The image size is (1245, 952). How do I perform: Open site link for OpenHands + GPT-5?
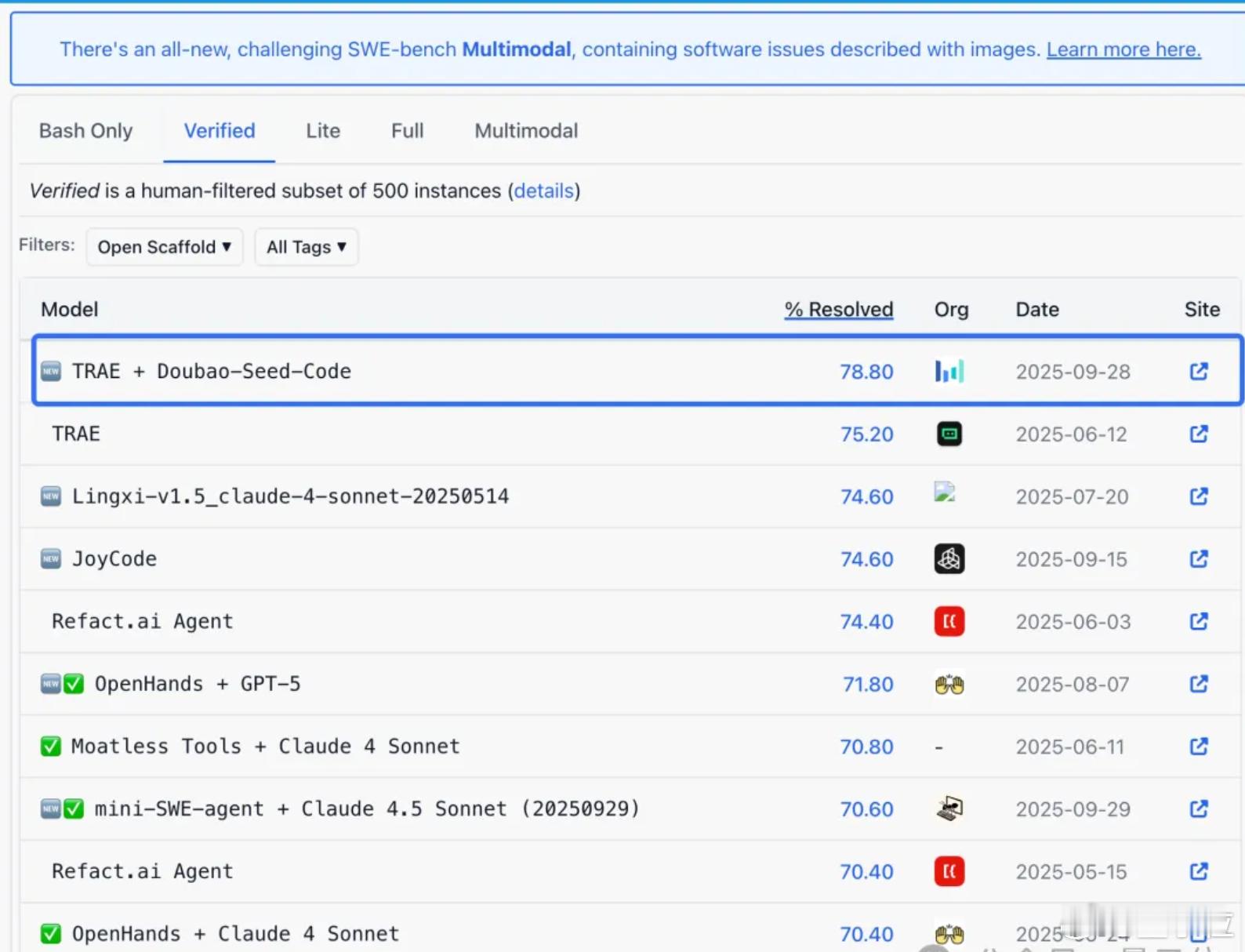pos(1199,684)
